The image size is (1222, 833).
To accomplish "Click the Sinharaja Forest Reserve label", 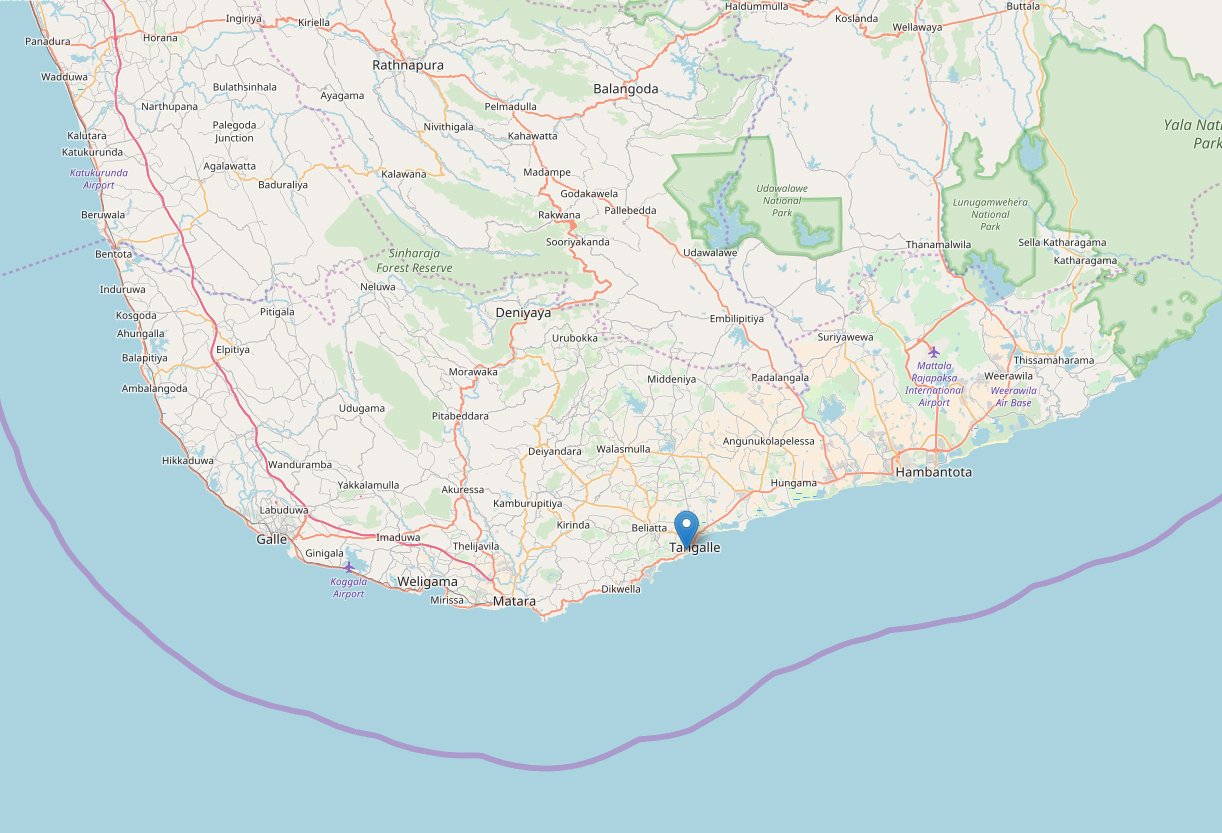I will [415, 261].
